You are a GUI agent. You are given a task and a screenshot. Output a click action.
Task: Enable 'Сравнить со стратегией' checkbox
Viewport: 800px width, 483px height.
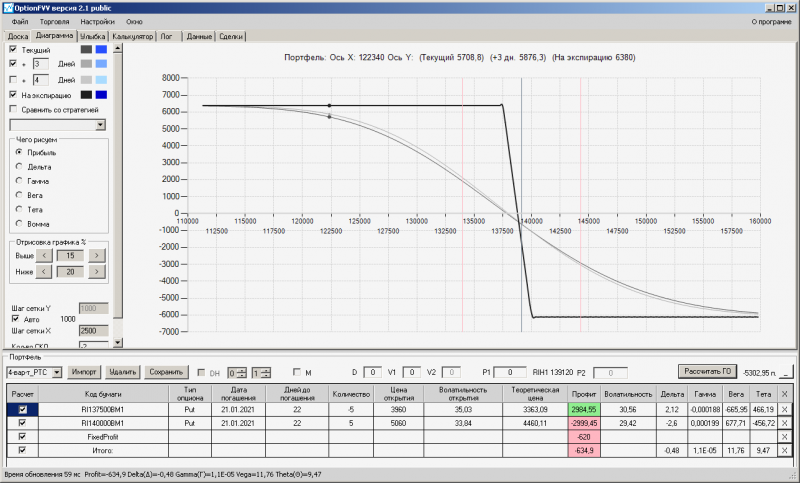tap(13, 109)
